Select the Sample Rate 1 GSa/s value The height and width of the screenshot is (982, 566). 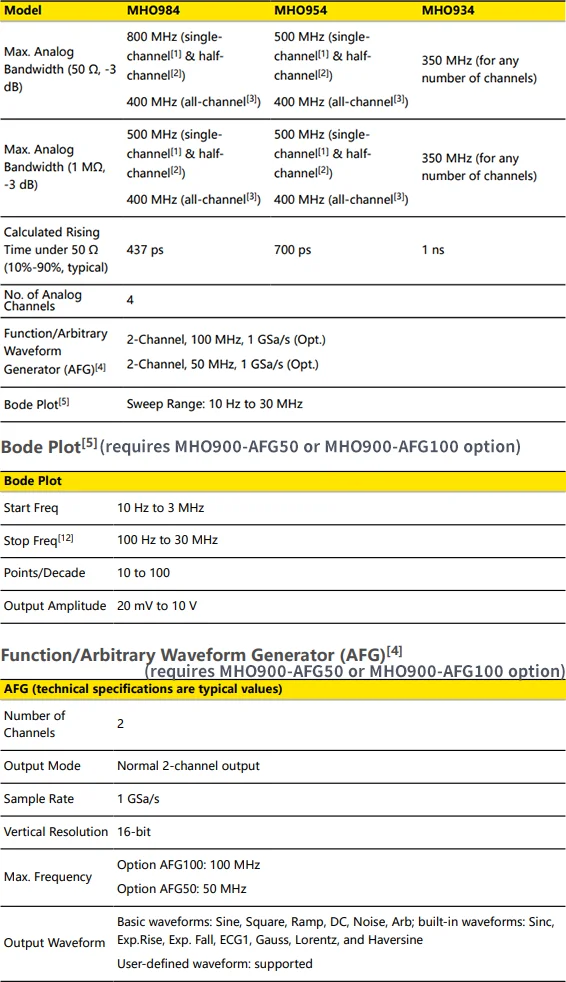(138, 799)
